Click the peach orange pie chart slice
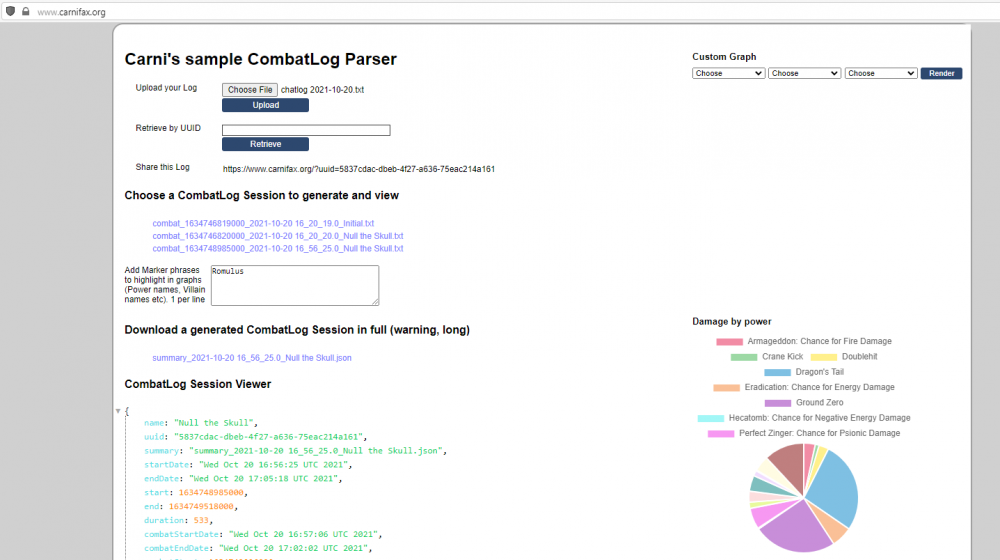 832,524
